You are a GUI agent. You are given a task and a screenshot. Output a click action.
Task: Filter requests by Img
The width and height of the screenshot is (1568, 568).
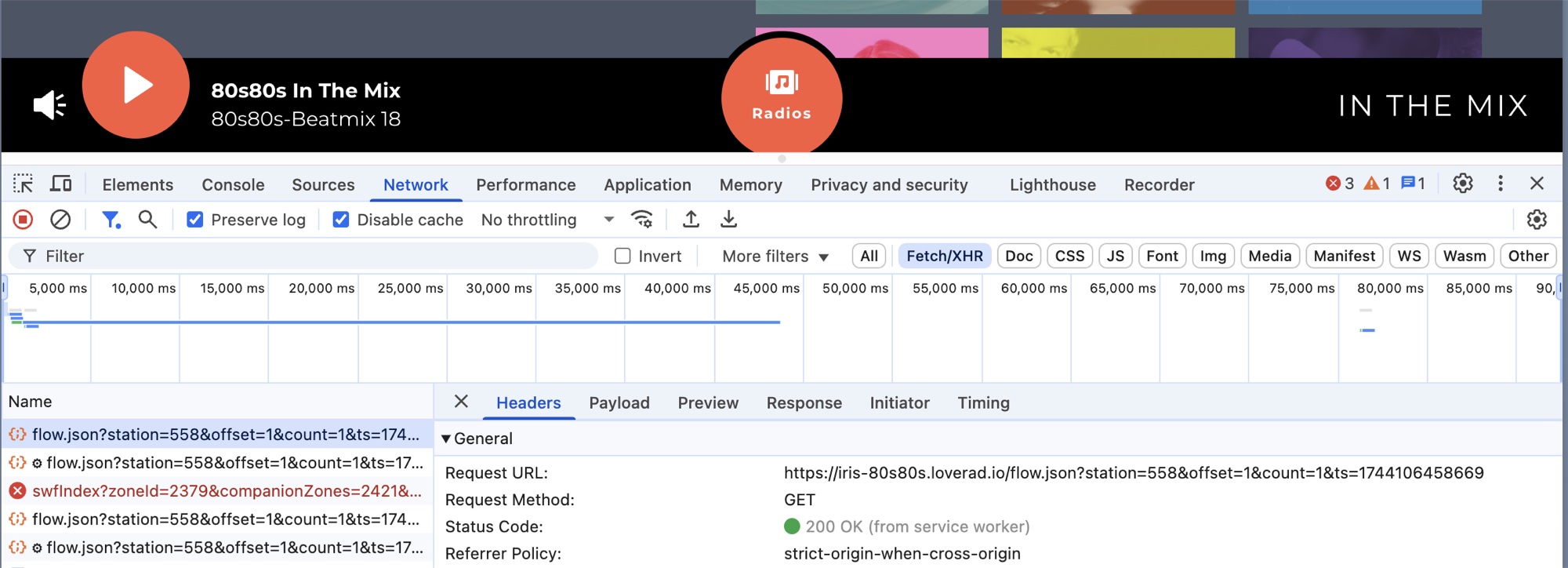1213,256
